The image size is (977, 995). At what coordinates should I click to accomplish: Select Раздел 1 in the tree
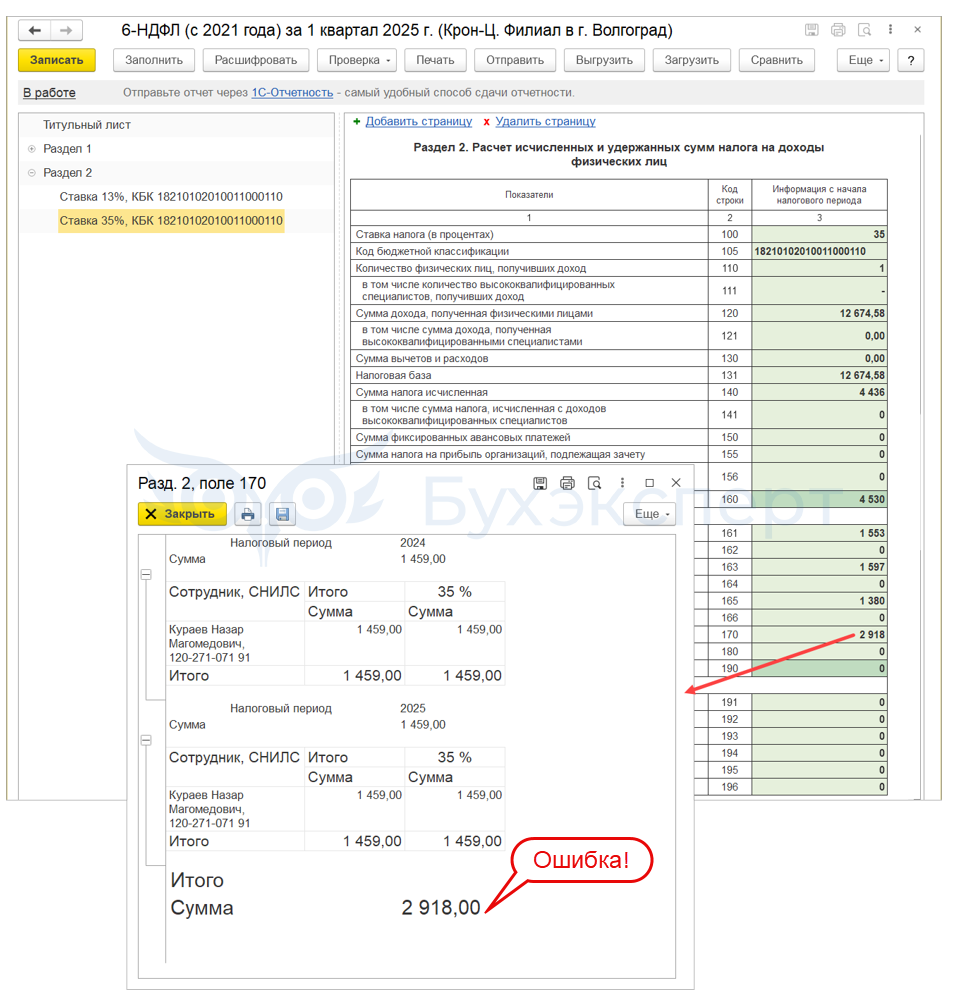[x=67, y=149]
